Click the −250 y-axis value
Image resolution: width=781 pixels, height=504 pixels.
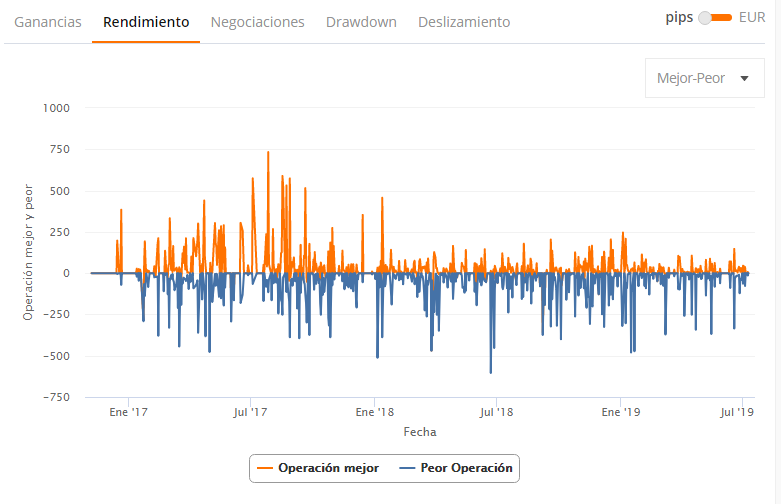pyautogui.click(x=56, y=315)
